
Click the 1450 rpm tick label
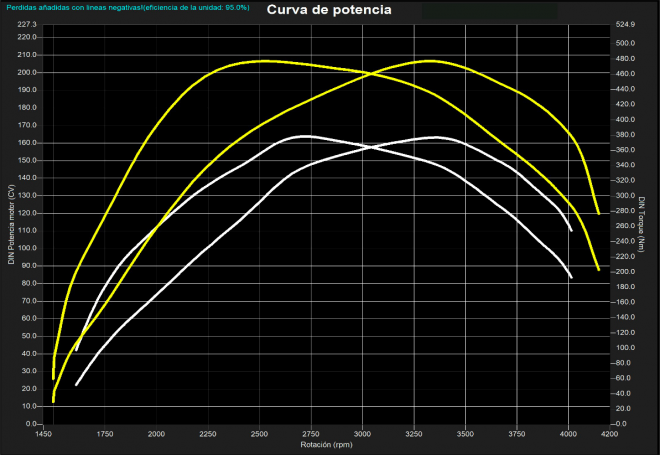click(44, 435)
